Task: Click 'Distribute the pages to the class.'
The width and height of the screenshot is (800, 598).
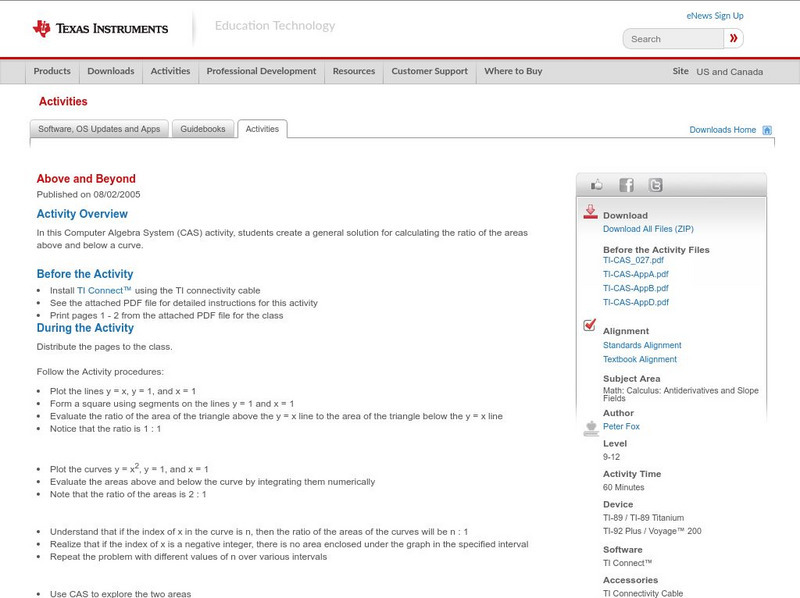Action: pos(105,347)
